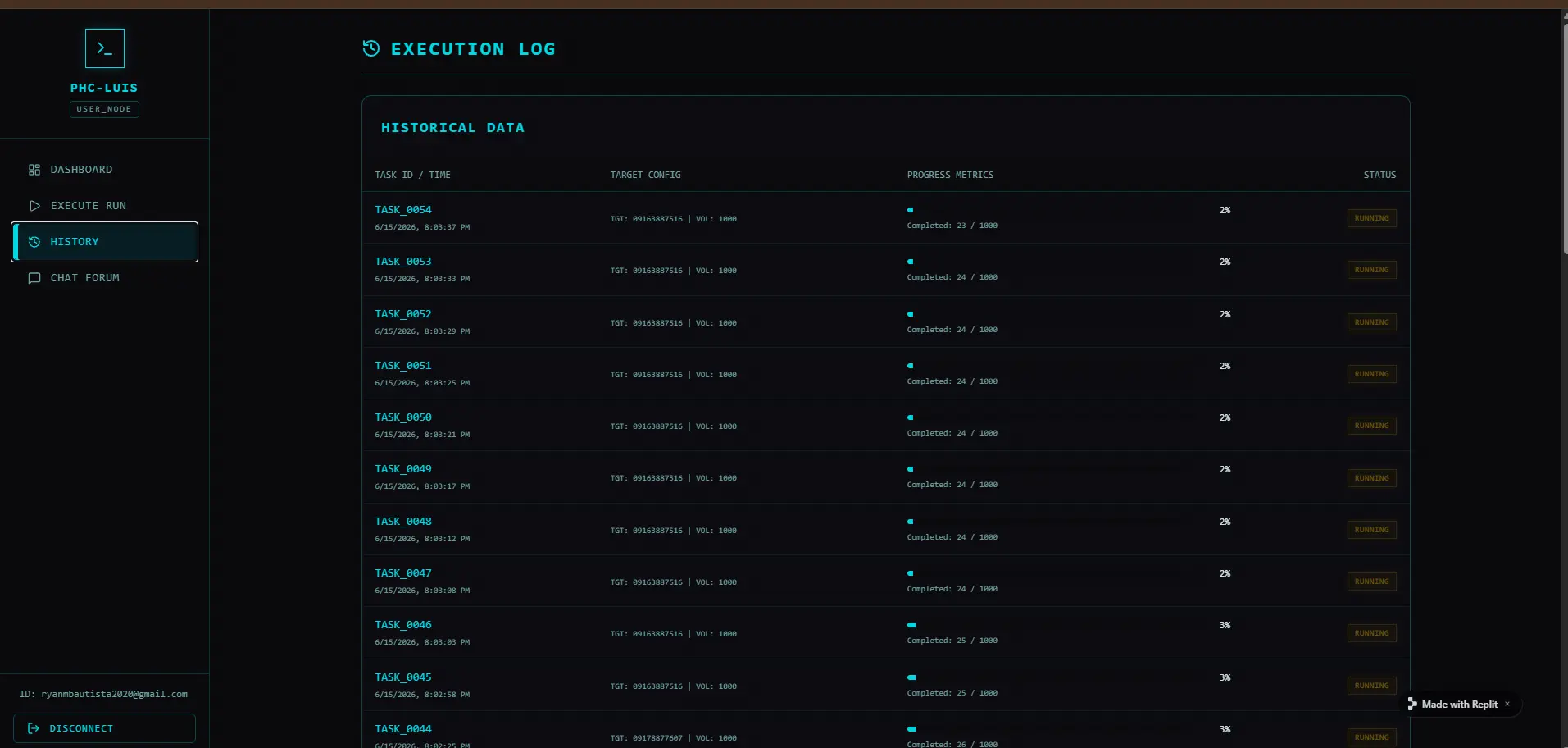Image resolution: width=1568 pixels, height=748 pixels.
Task: Click the EXECUTION LOG page title
Action: pyautogui.click(x=473, y=49)
